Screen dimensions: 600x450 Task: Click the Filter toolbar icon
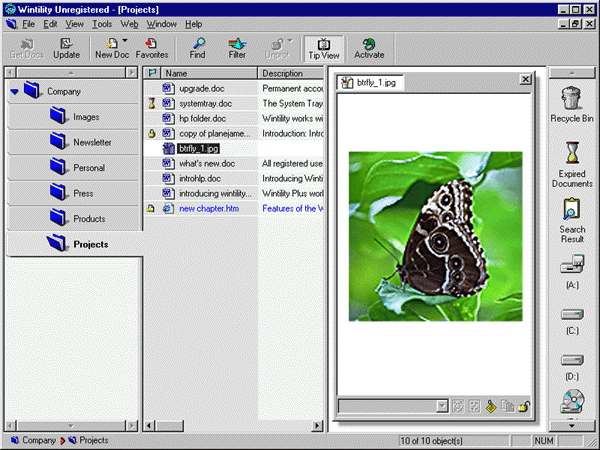click(x=237, y=48)
